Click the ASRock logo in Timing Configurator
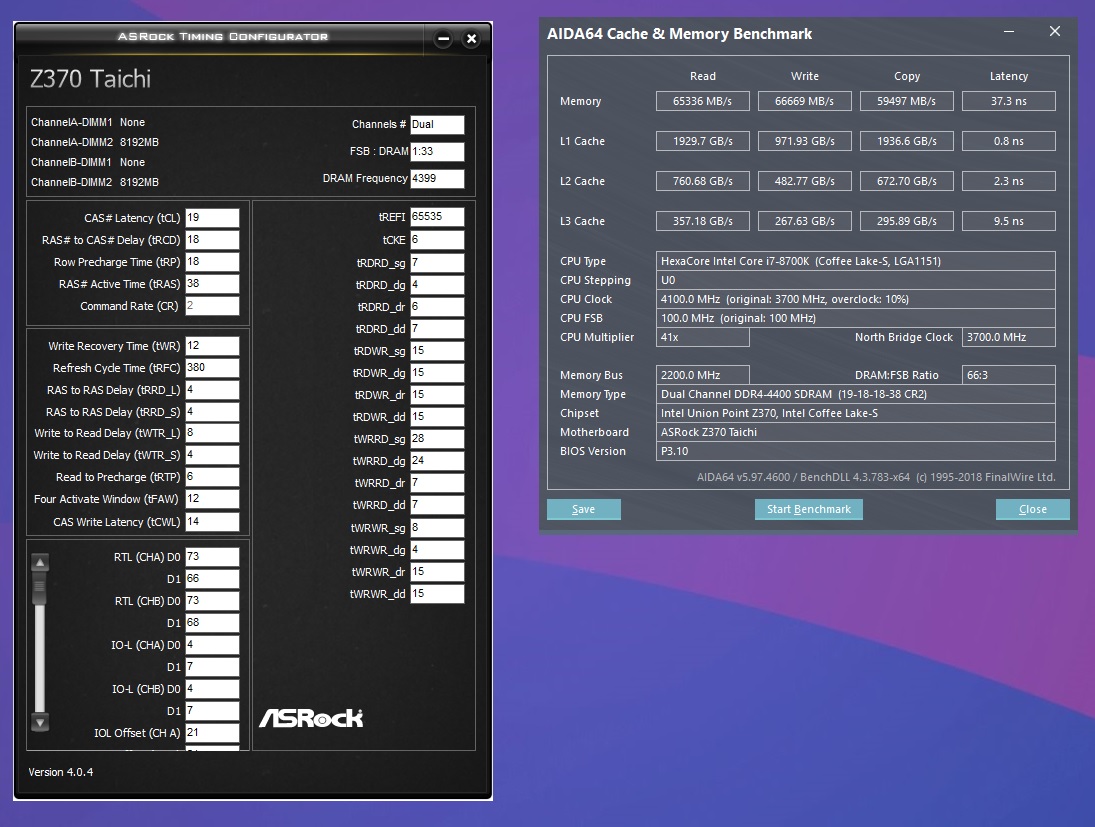The height and width of the screenshot is (827, 1095). [311, 718]
